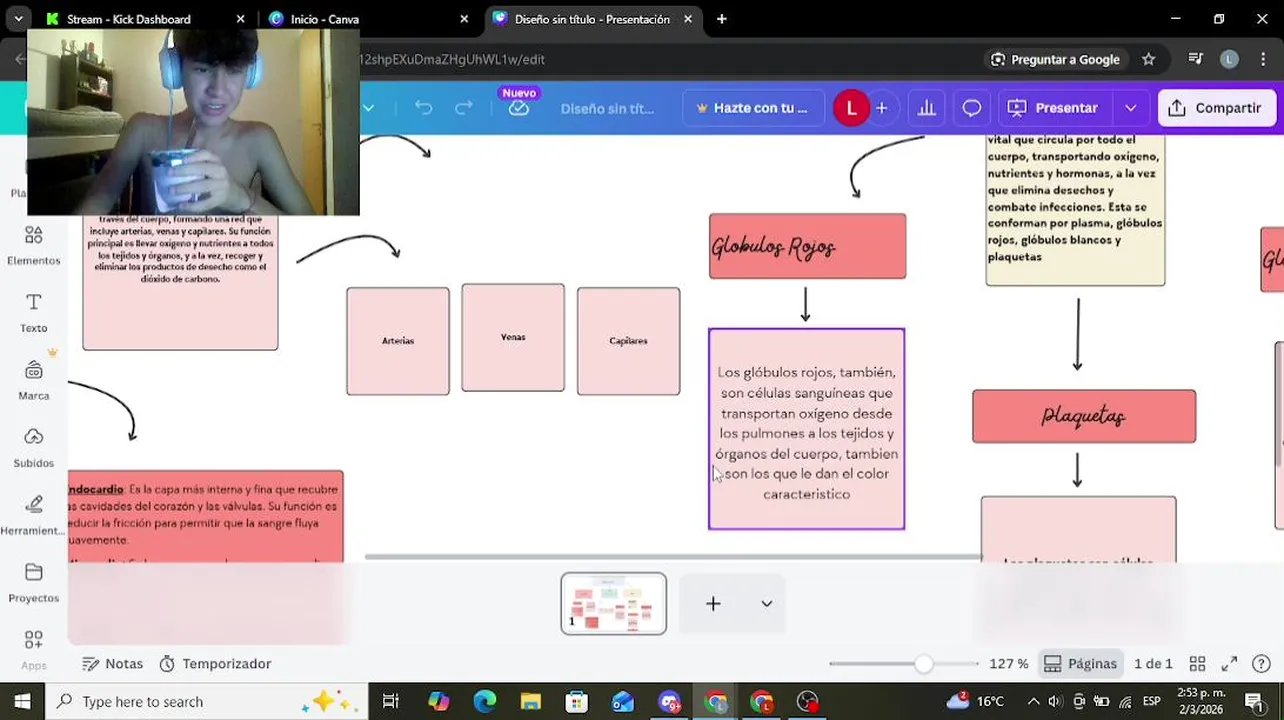Image resolution: width=1284 pixels, height=720 pixels.
Task: Open the comments speech bubble
Action: click(x=971, y=108)
